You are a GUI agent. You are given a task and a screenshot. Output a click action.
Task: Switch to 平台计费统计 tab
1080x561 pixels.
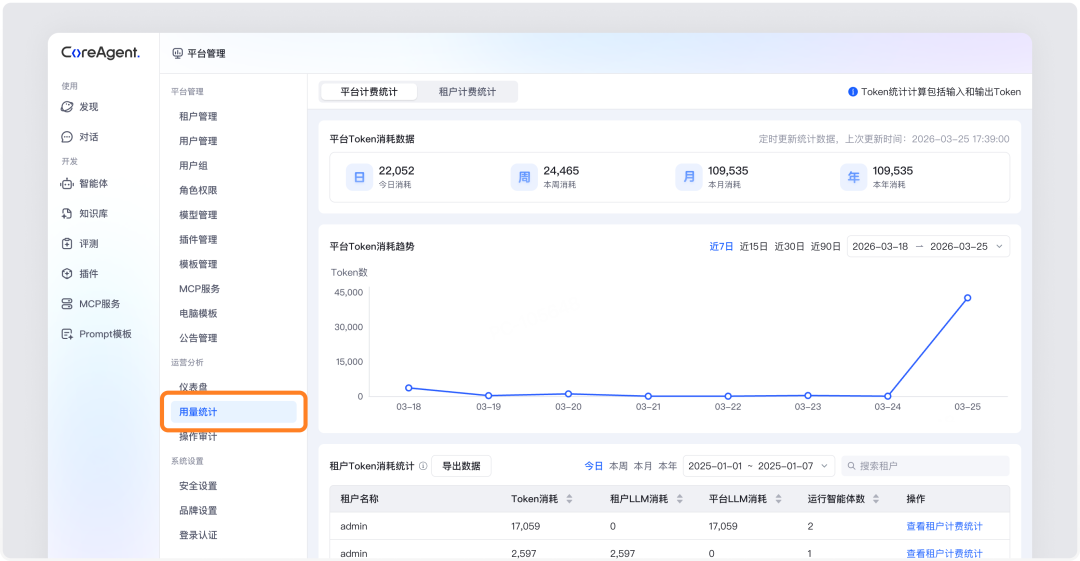click(369, 92)
